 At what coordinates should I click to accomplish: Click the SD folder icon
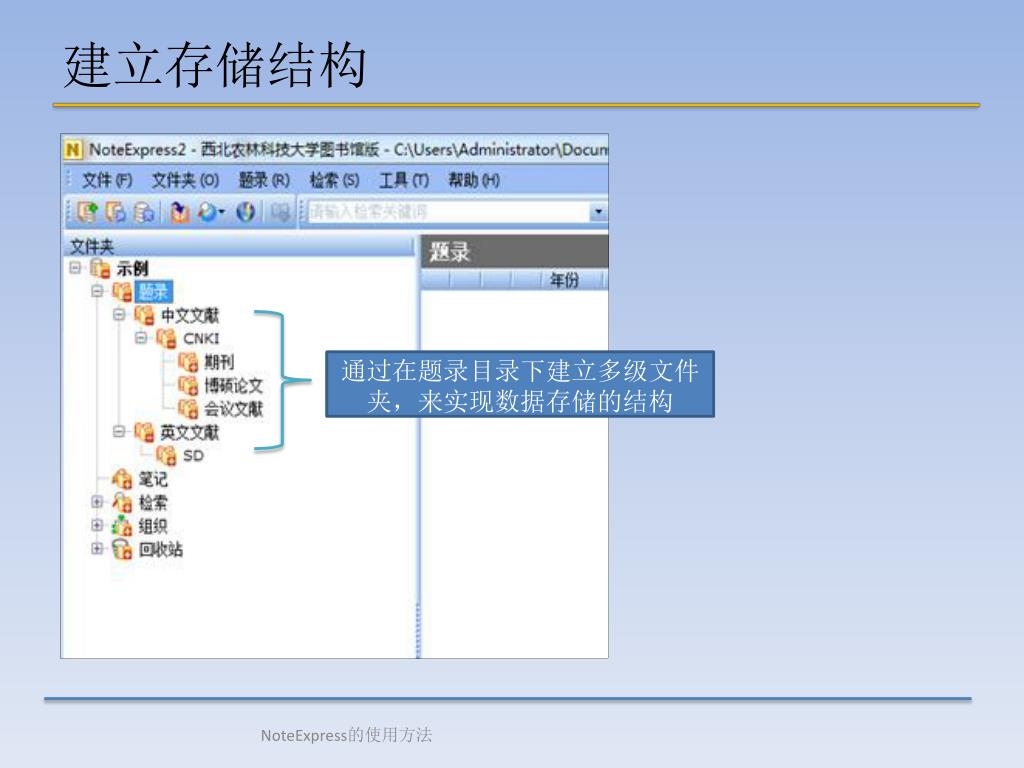166,455
